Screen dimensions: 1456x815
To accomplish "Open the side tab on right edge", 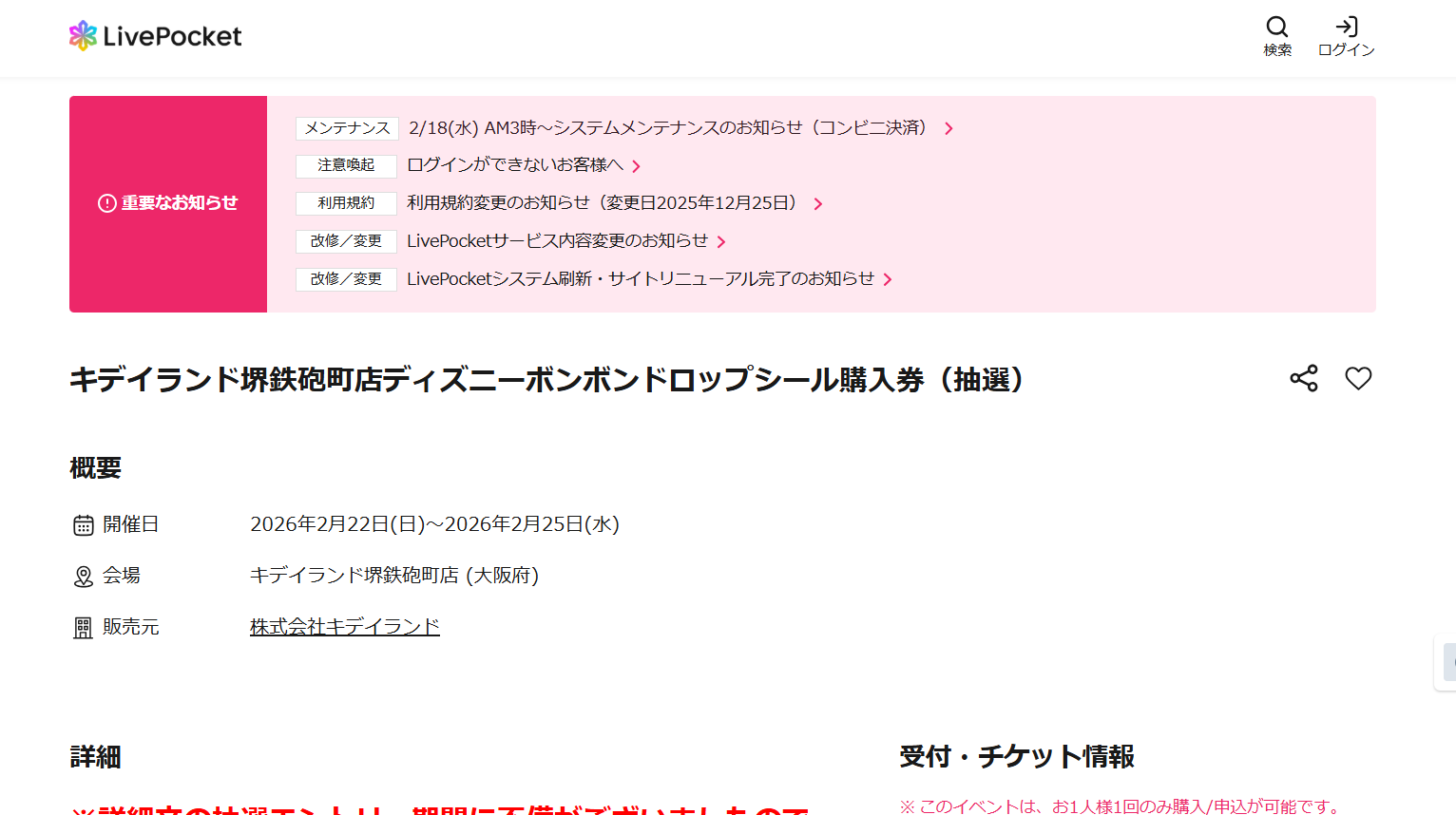I will pyautogui.click(x=1446, y=662).
